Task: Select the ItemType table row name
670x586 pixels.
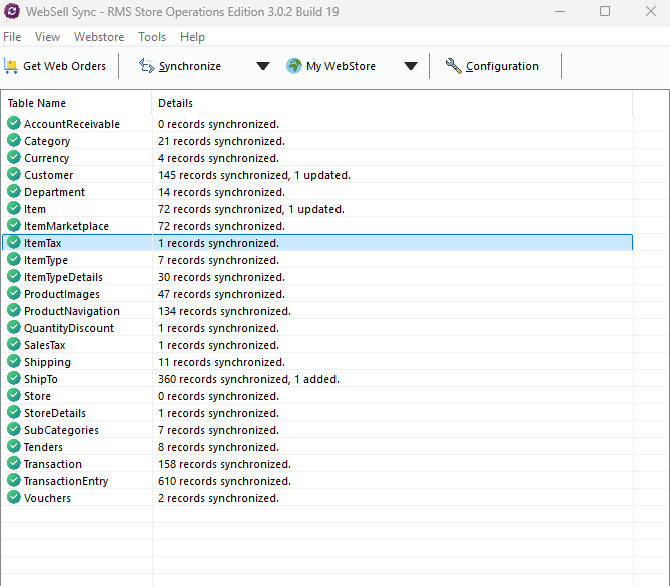Action: pyautogui.click(x=46, y=260)
